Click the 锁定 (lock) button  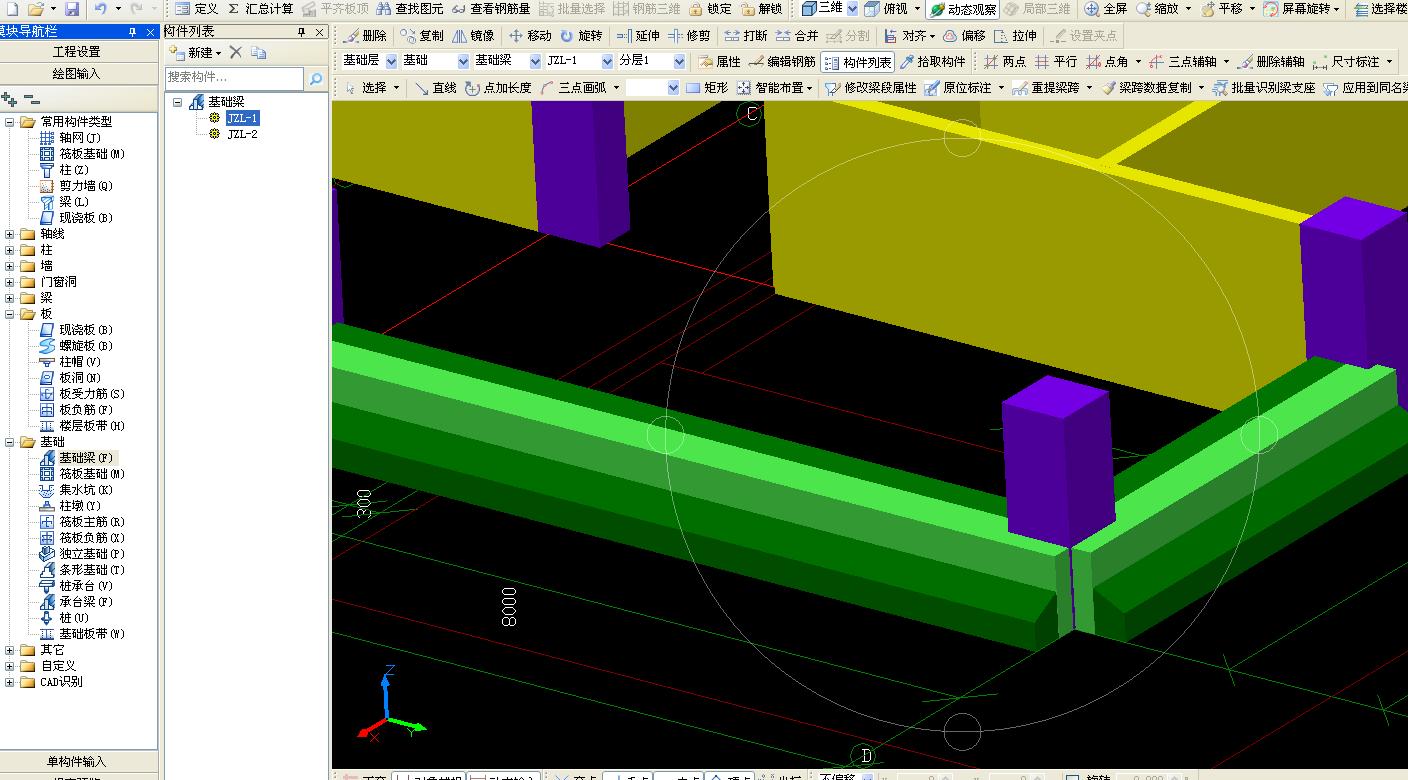tap(710, 9)
